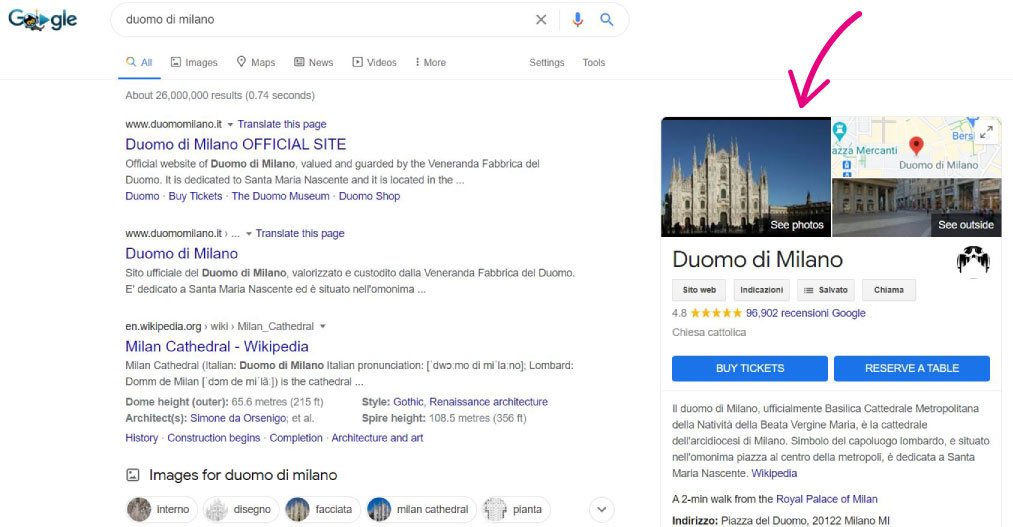The image size is (1013, 527).
Task: Click the Salvato button
Action: coord(826,290)
